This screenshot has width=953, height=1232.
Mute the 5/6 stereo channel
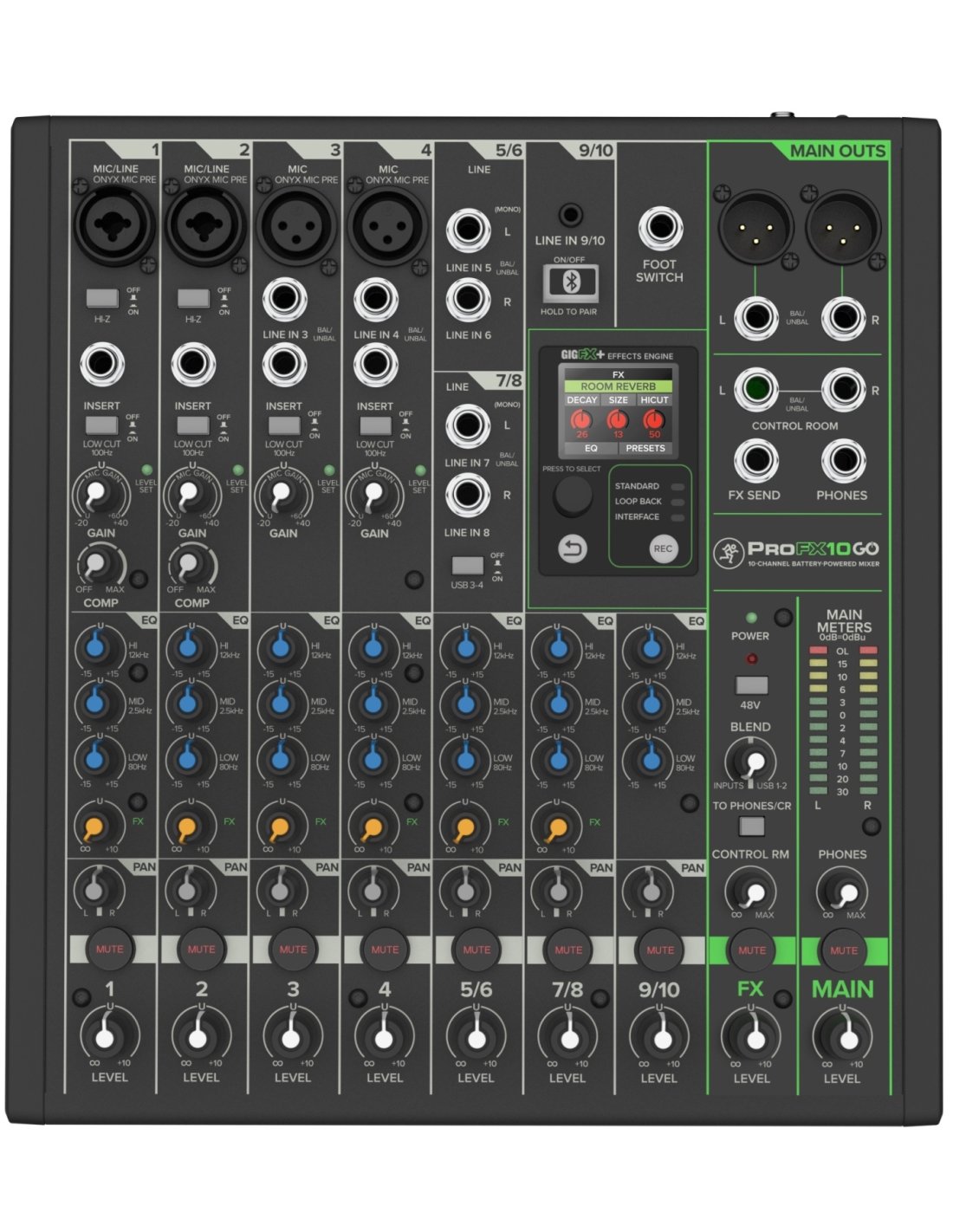pyautogui.click(x=476, y=949)
